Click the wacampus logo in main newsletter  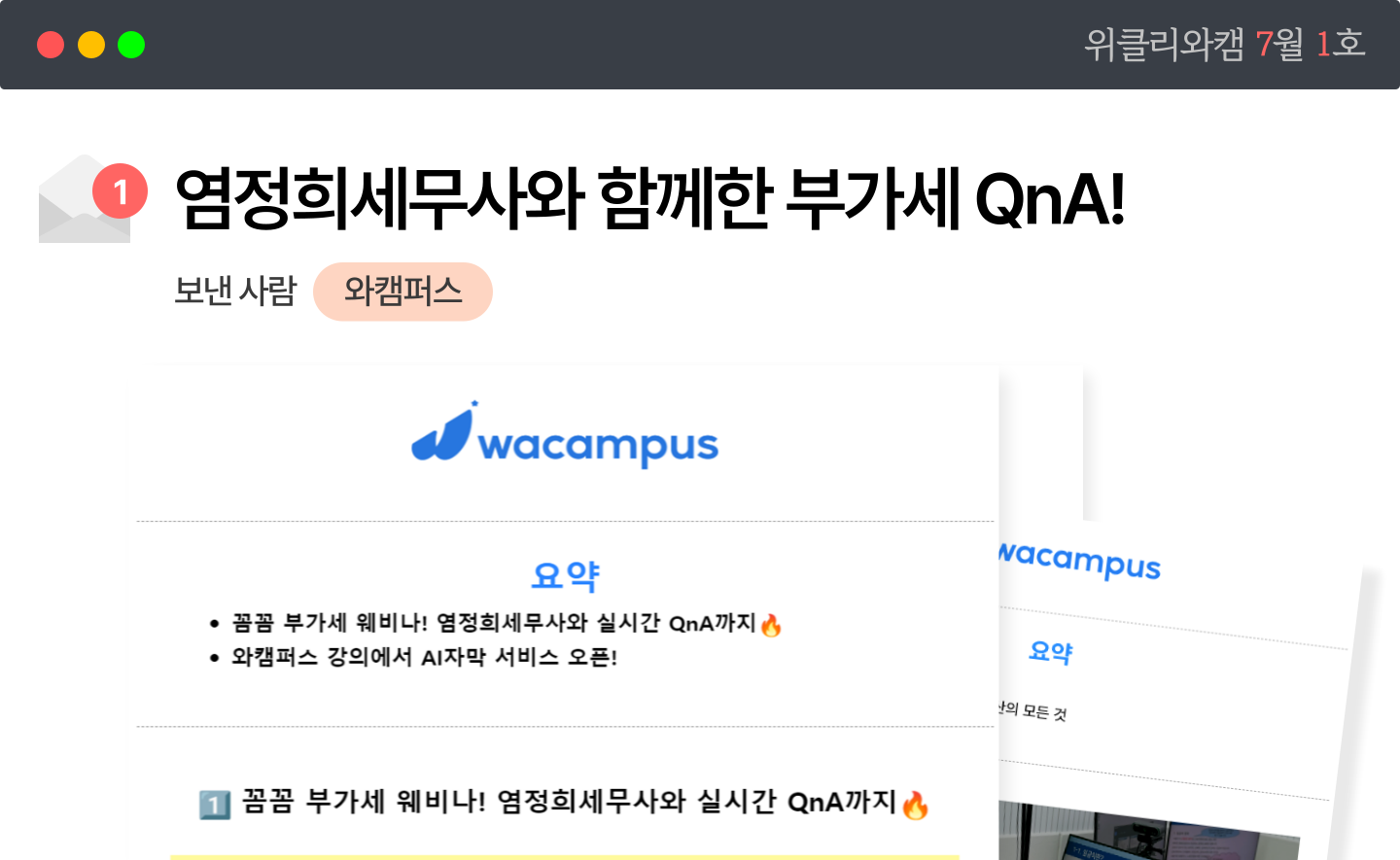565,433
